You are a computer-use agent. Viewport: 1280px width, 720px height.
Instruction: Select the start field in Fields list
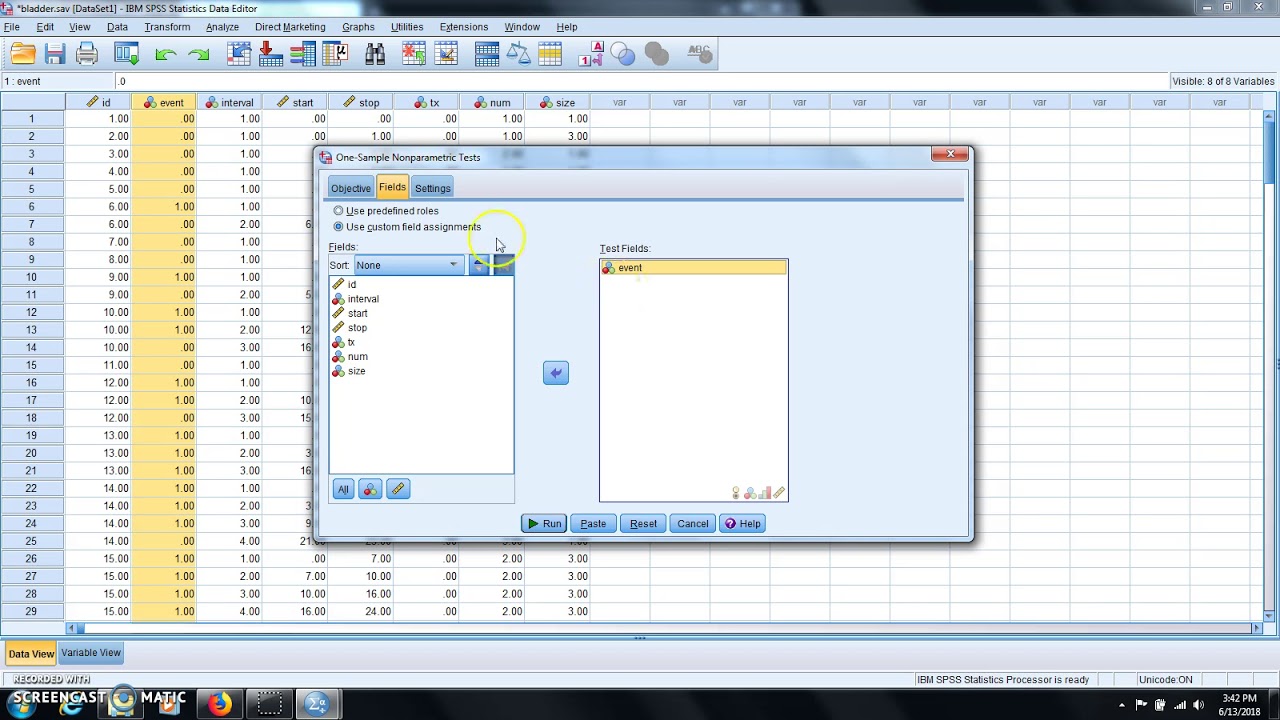click(421, 313)
